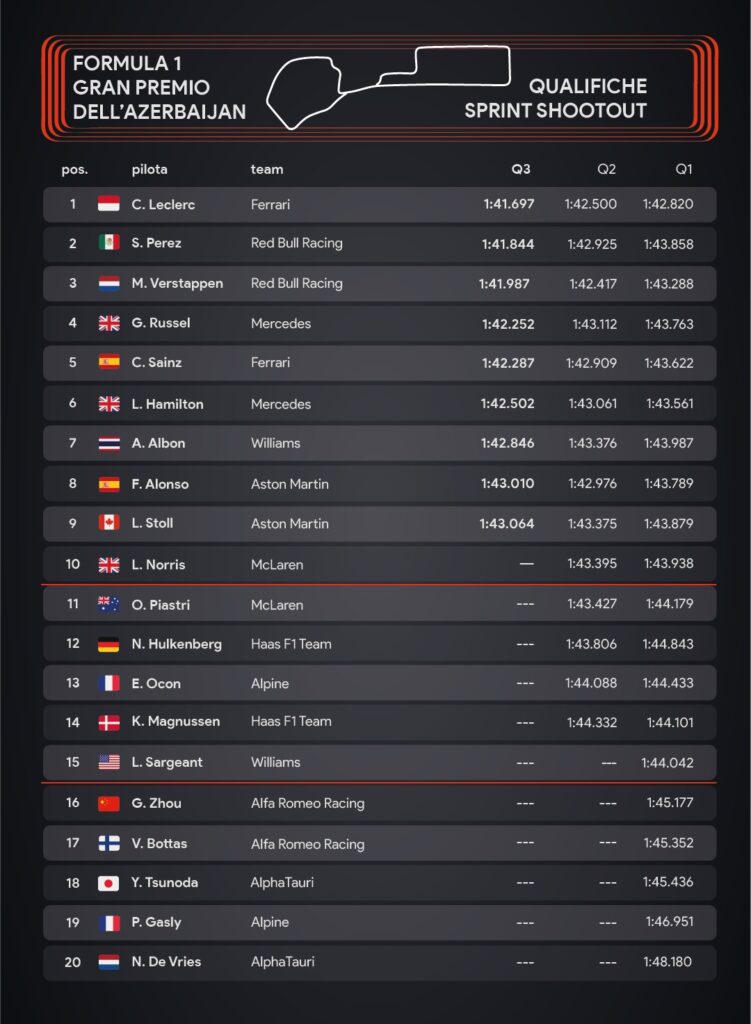Click the Qualifiche Sprint Shootout title

click(x=556, y=98)
